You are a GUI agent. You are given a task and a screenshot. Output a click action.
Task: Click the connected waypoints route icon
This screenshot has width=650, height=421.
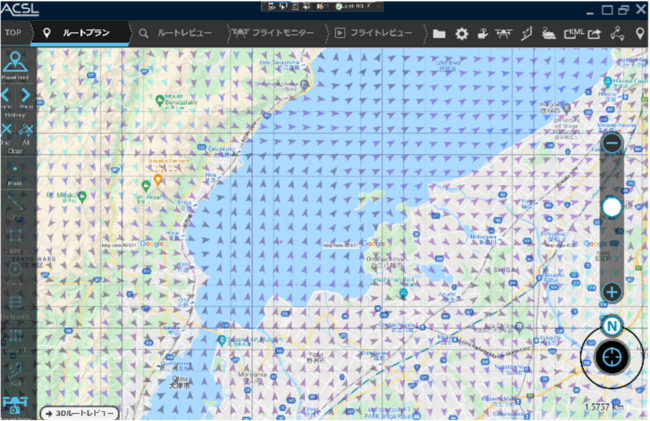click(x=617, y=34)
